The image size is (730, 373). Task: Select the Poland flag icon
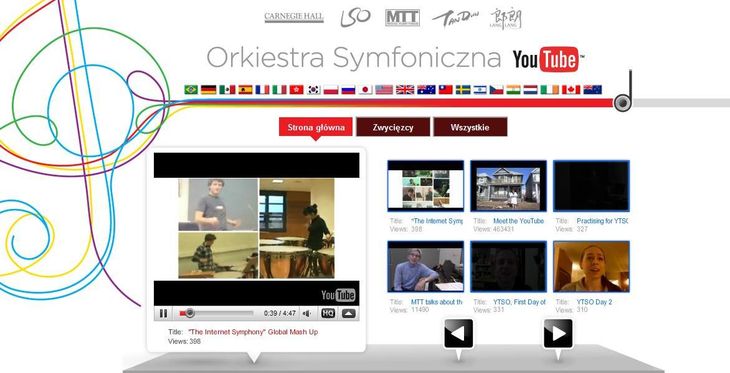click(x=331, y=89)
